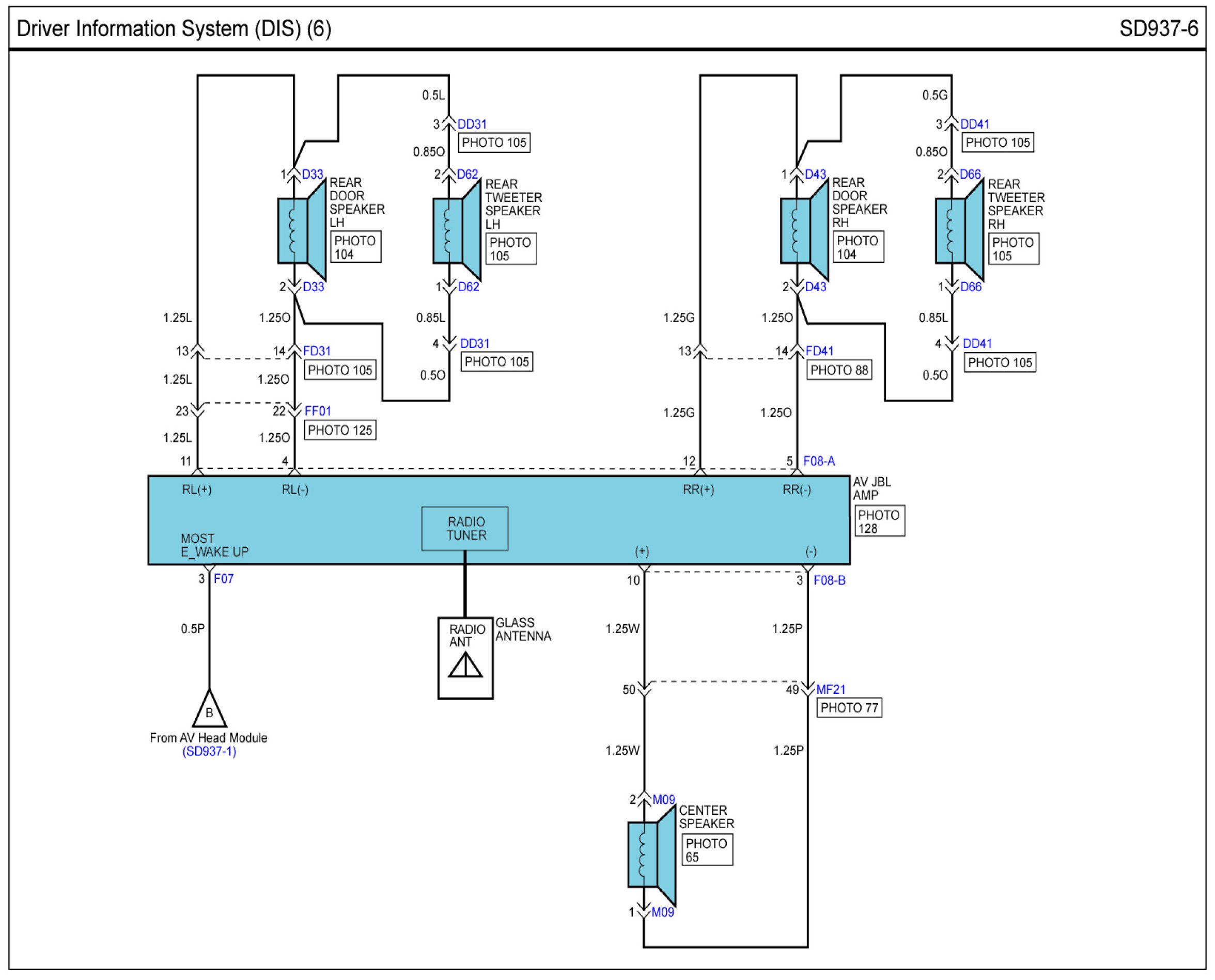Click the FF01 connector label
Image resolution: width=1215 pixels, height=980 pixels.
pos(318,411)
